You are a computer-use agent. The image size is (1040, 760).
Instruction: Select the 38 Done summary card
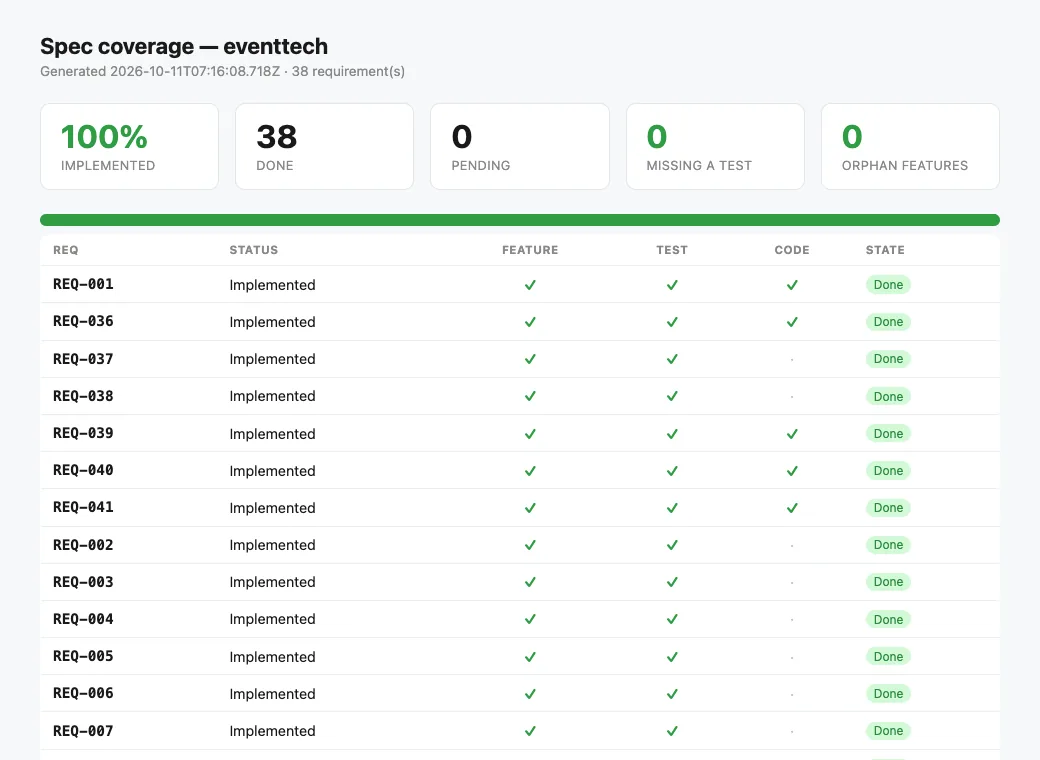pyautogui.click(x=324, y=147)
